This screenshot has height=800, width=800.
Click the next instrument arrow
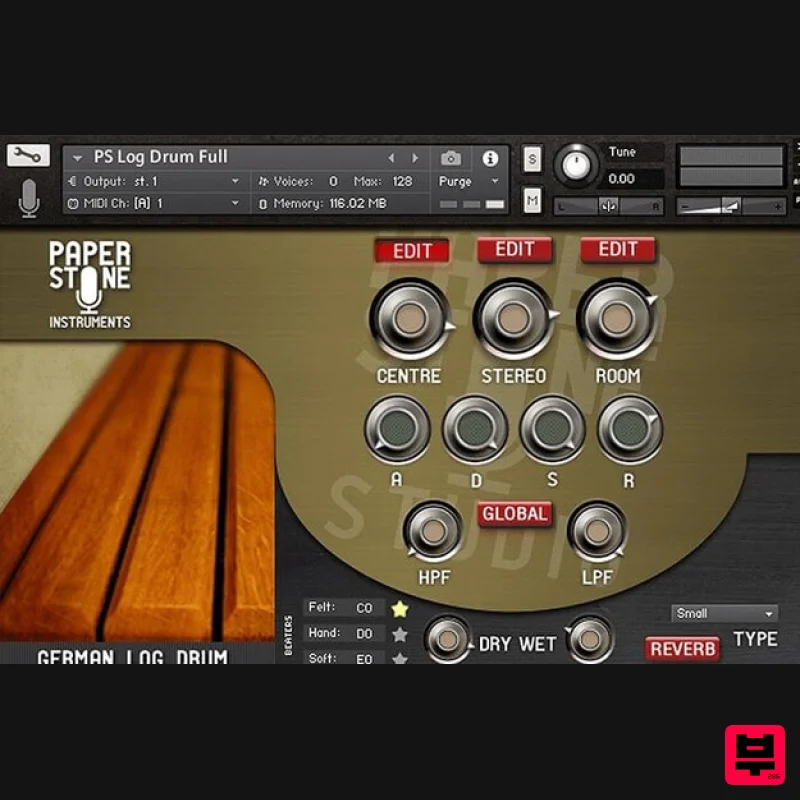point(415,158)
